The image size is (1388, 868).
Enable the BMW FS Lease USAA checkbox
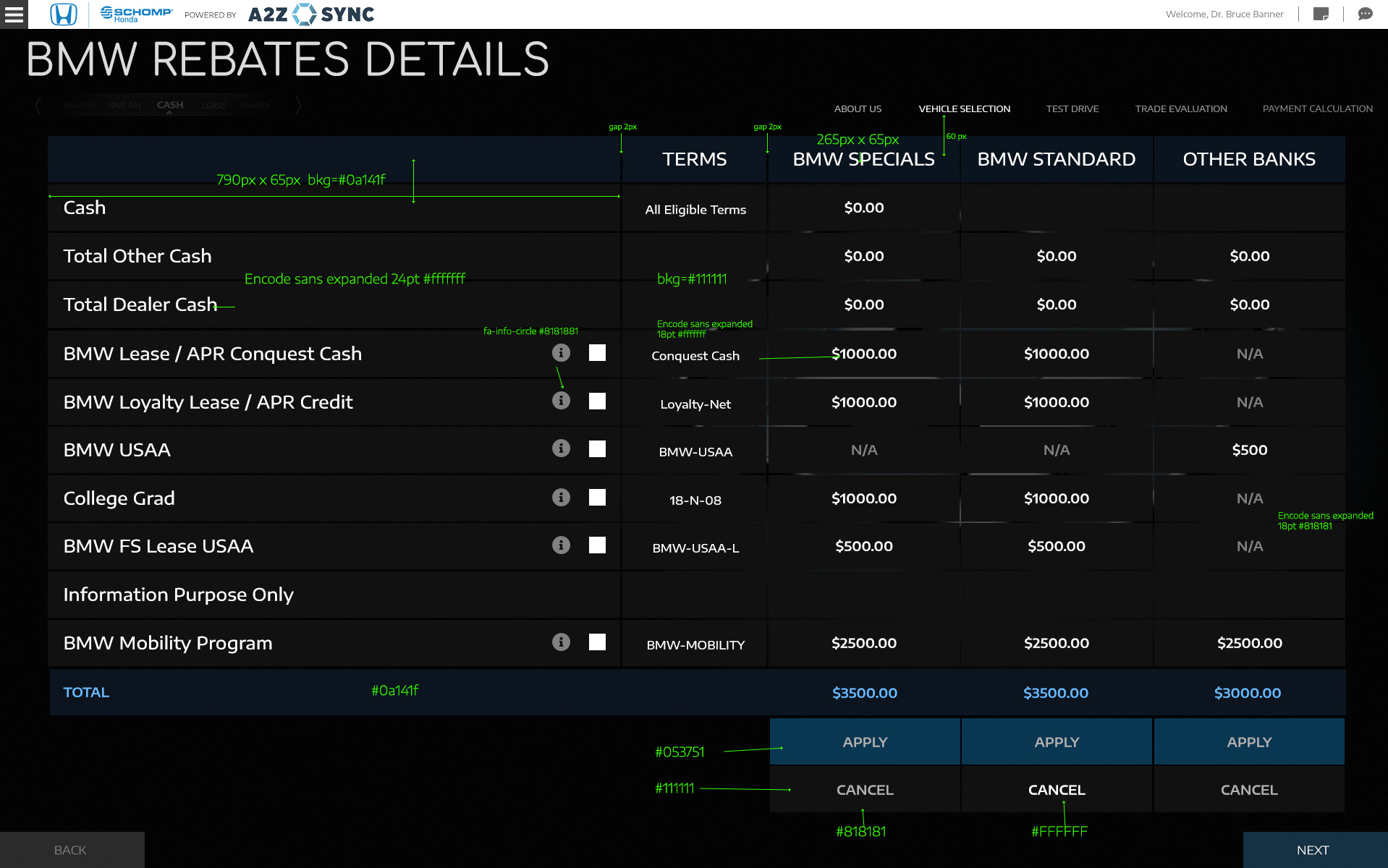(597, 545)
